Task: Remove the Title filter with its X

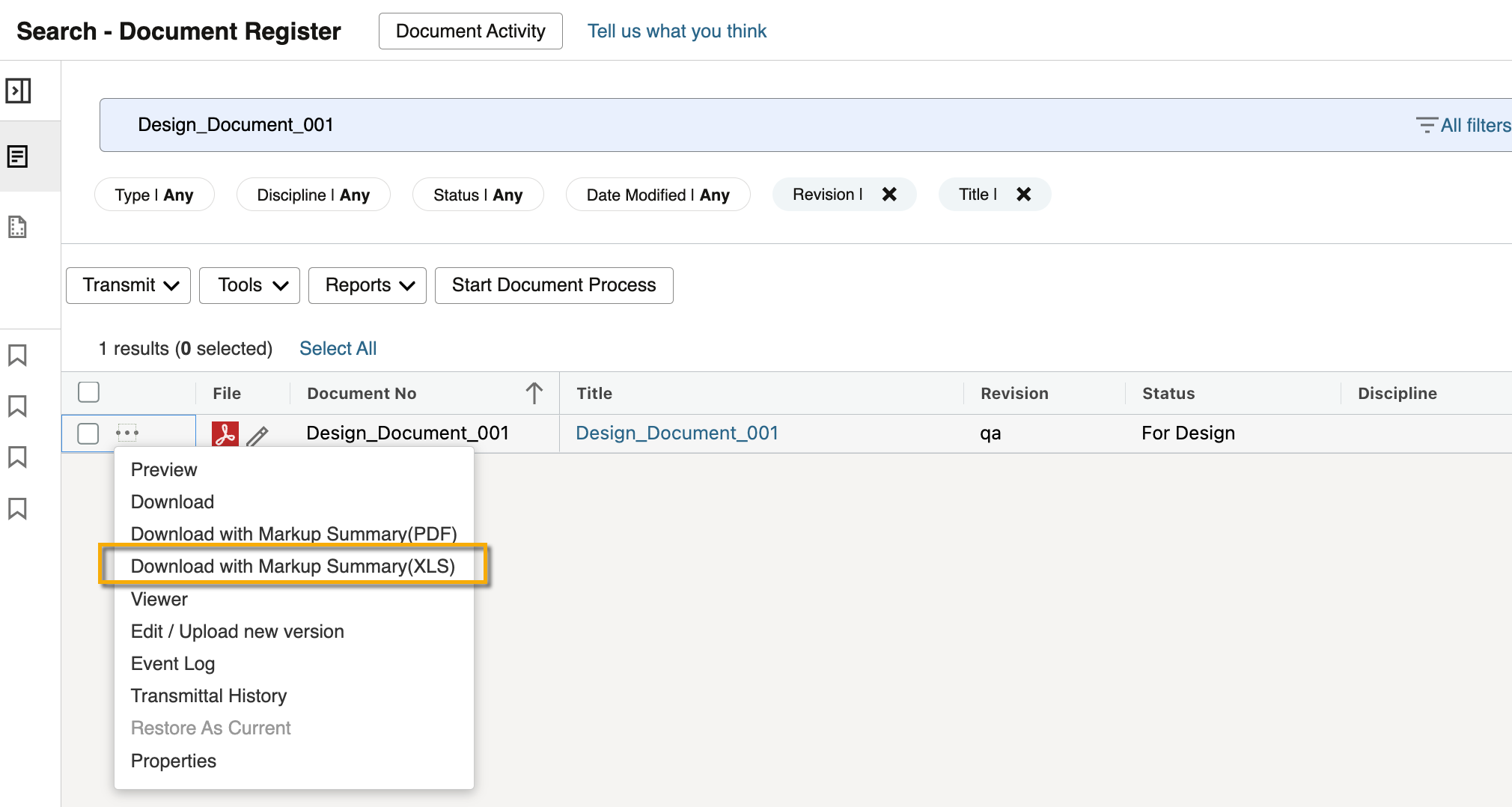Action: pyautogui.click(x=1023, y=195)
